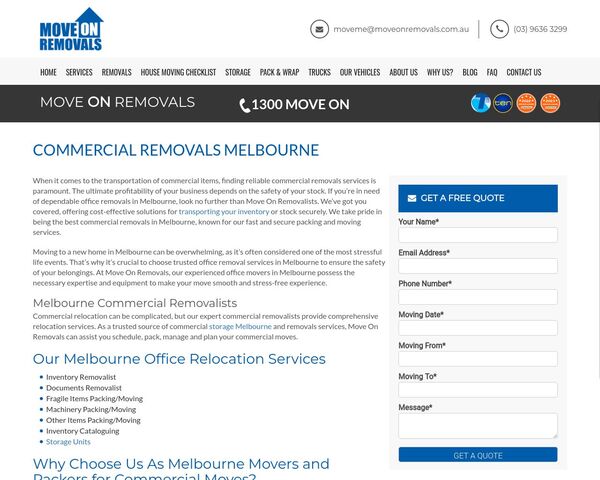Screen dimensions: 600x480
Task: Open the Storage Units list link
Action: click(x=68, y=442)
